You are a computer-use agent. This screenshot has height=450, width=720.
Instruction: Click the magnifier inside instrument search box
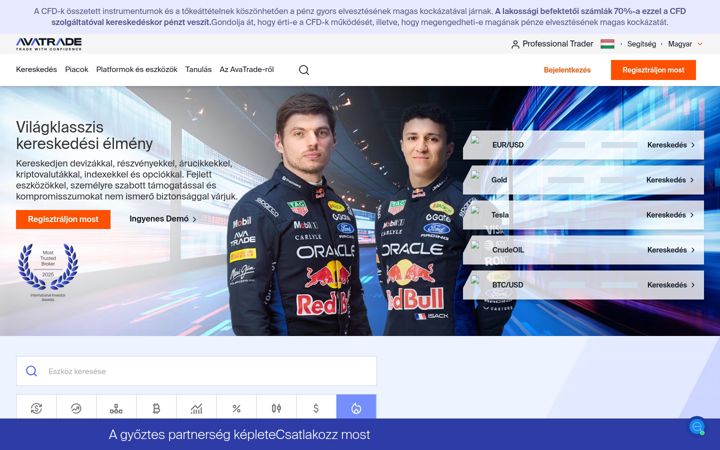click(31, 371)
